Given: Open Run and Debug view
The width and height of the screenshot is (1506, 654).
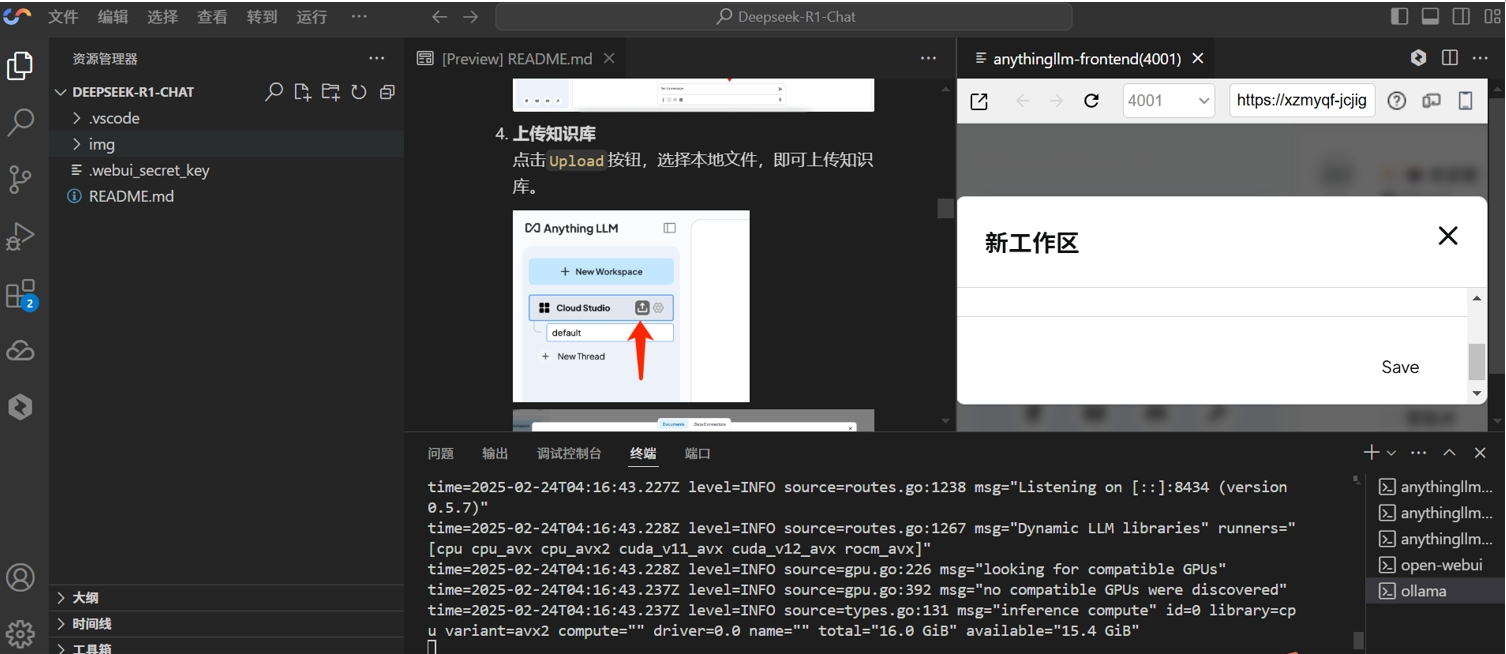Looking at the screenshot, I should click(20, 236).
